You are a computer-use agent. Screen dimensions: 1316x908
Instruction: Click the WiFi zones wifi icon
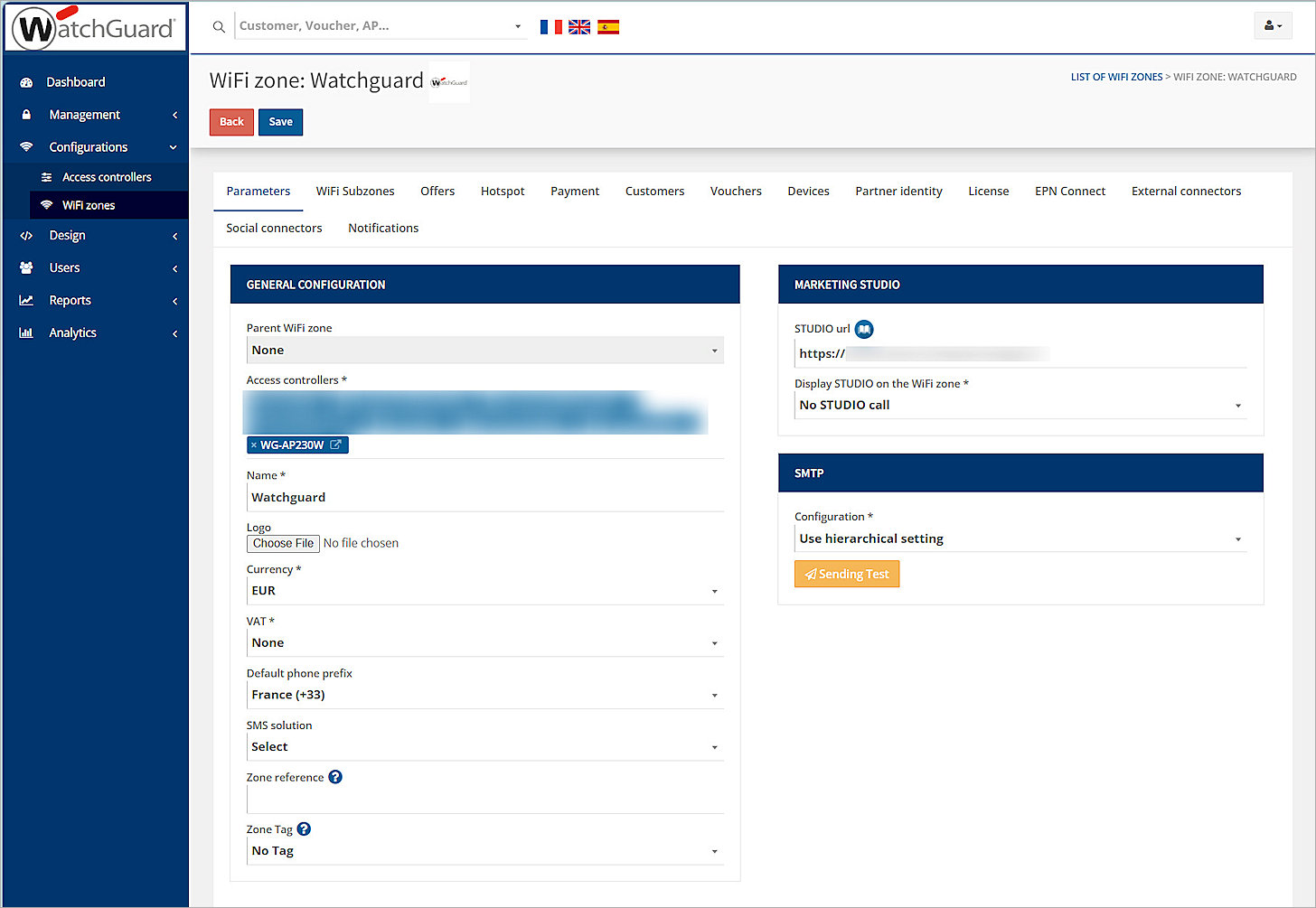47,205
